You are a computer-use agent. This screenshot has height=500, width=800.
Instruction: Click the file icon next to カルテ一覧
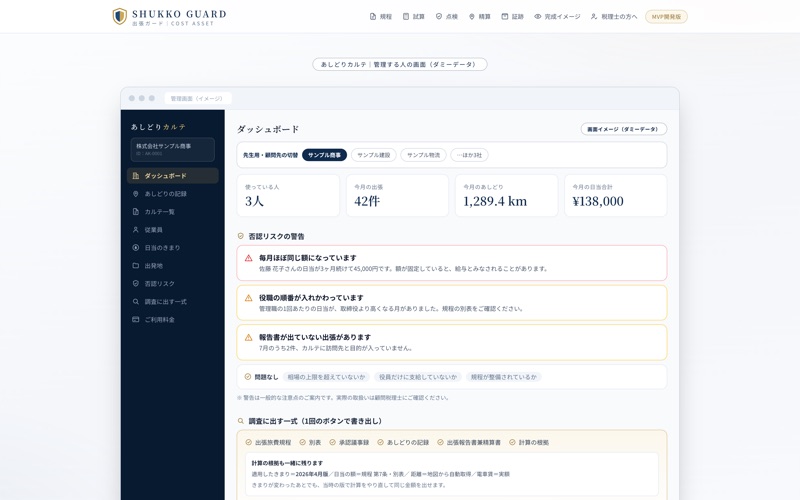136,212
